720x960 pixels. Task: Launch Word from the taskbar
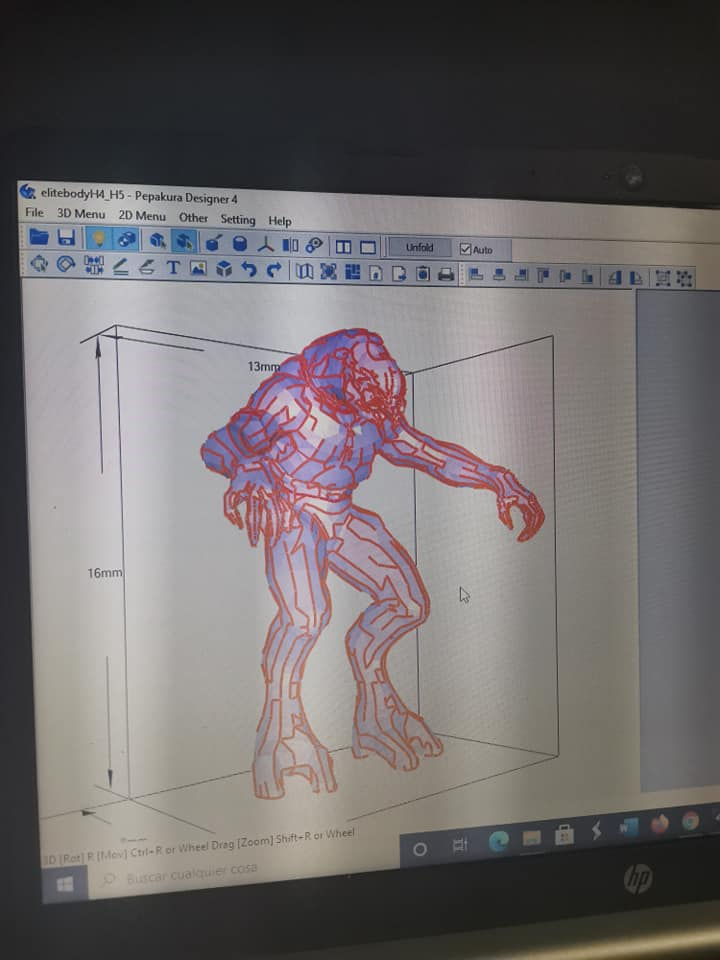coord(627,828)
